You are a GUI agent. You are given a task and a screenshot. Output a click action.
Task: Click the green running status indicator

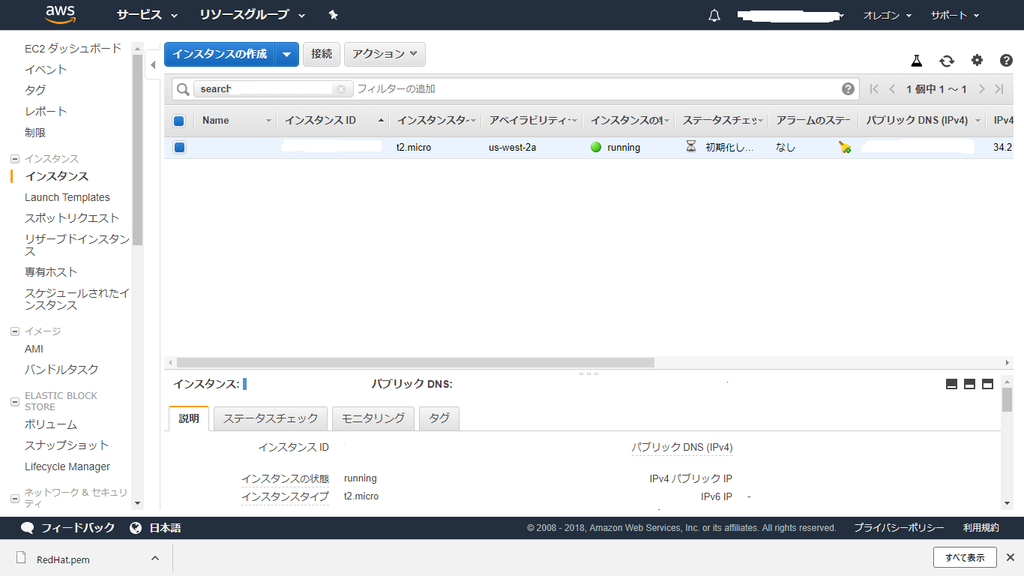pyautogui.click(x=597, y=147)
